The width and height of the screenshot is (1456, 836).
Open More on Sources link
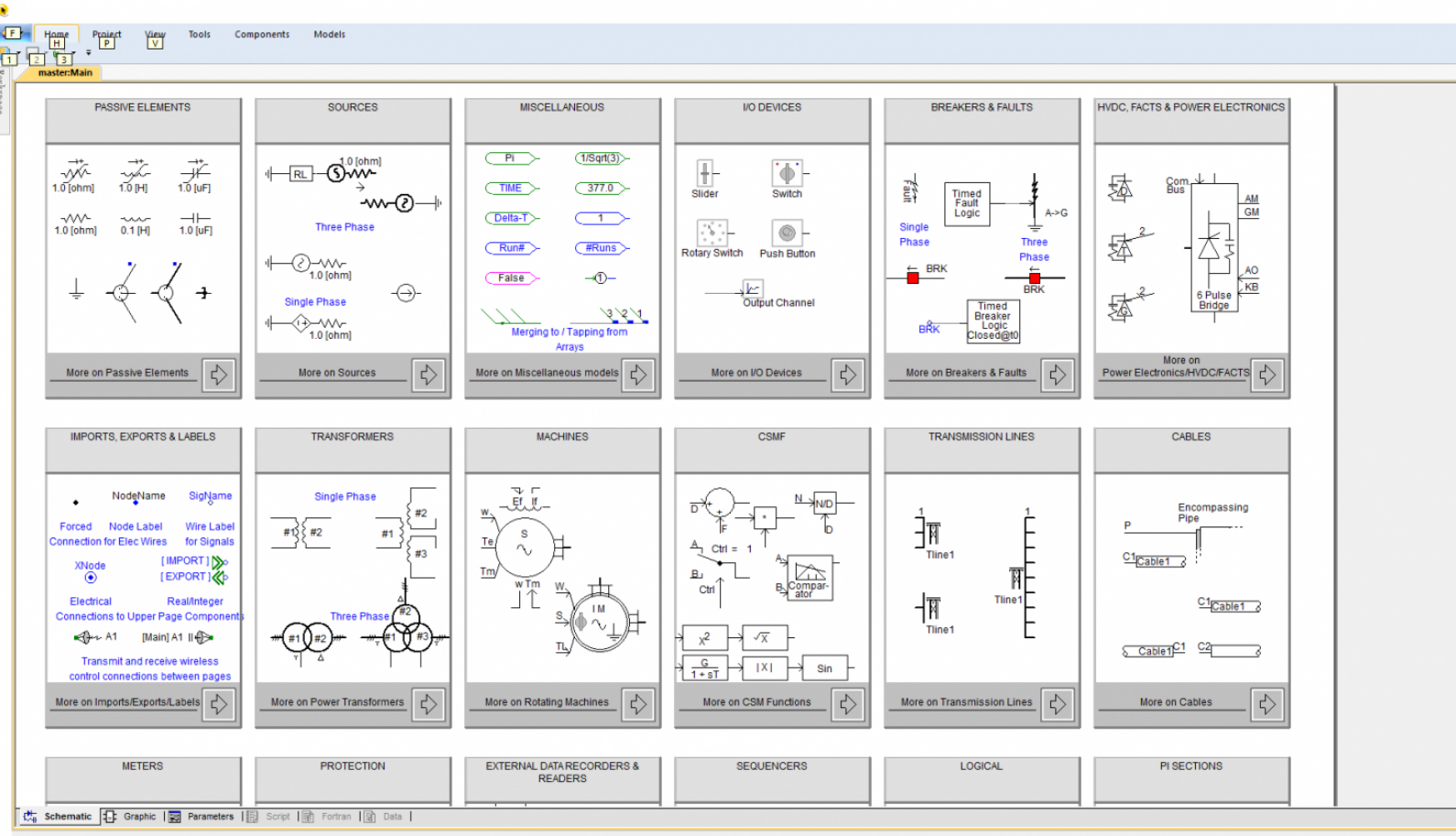point(337,373)
